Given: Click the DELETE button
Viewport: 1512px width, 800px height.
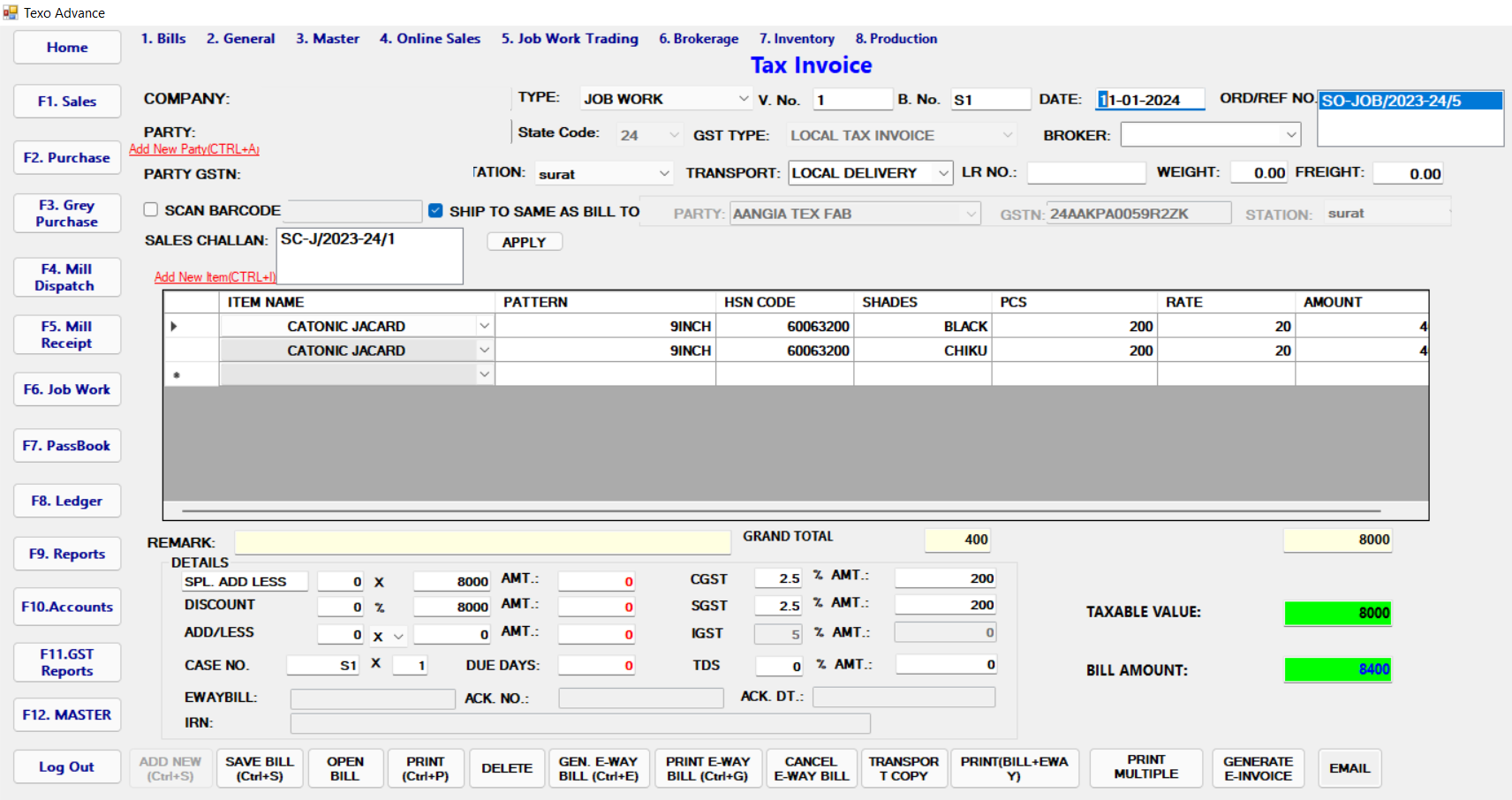Looking at the screenshot, I should [x=507, y=768].
